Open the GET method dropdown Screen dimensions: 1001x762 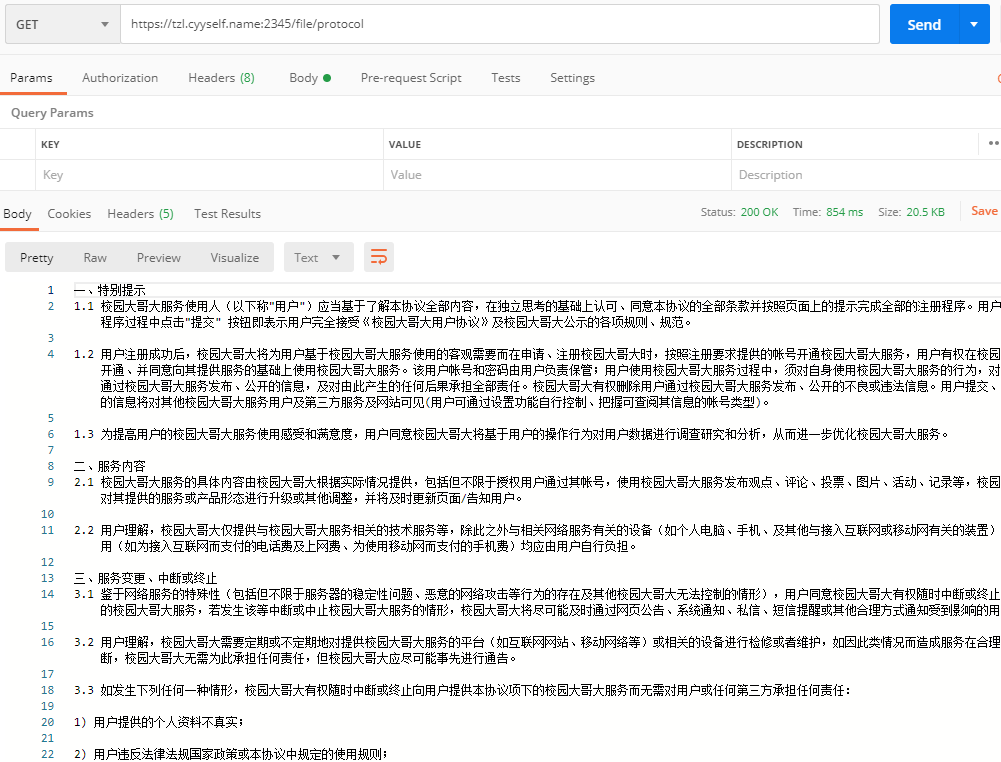pyautogui.click(x=63, y=24)
